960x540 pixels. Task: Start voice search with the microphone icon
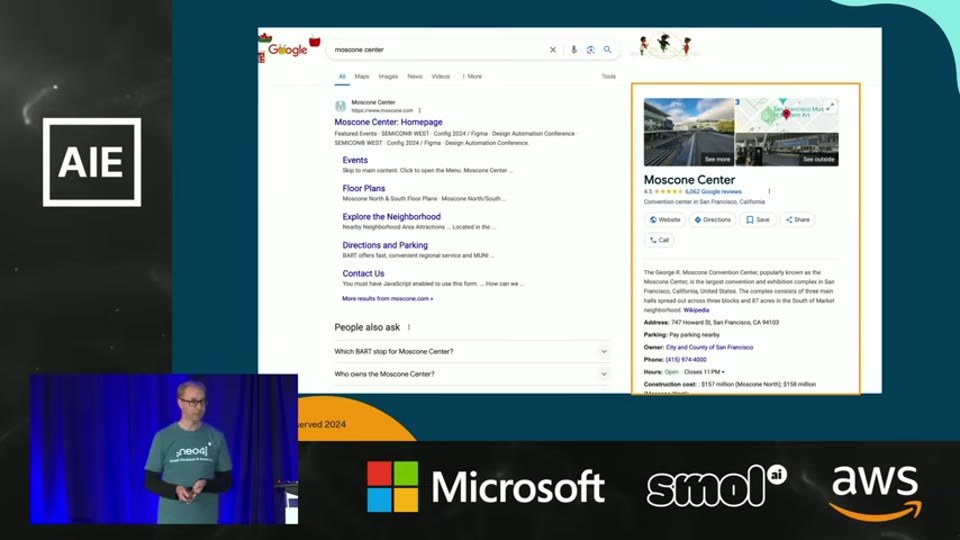574,50
